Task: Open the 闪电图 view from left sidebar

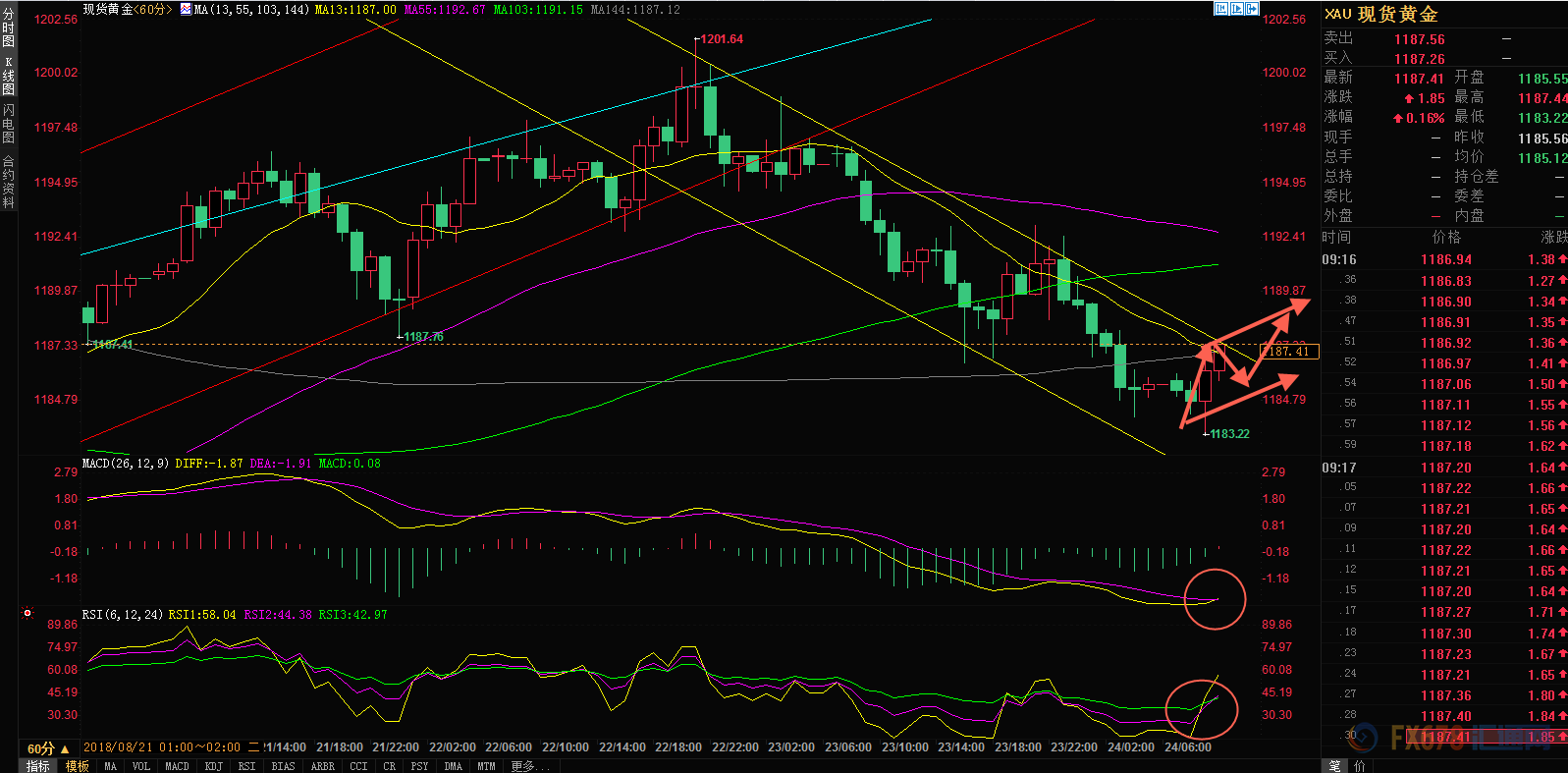Action: pyautogui.click(x=9, y=124)
